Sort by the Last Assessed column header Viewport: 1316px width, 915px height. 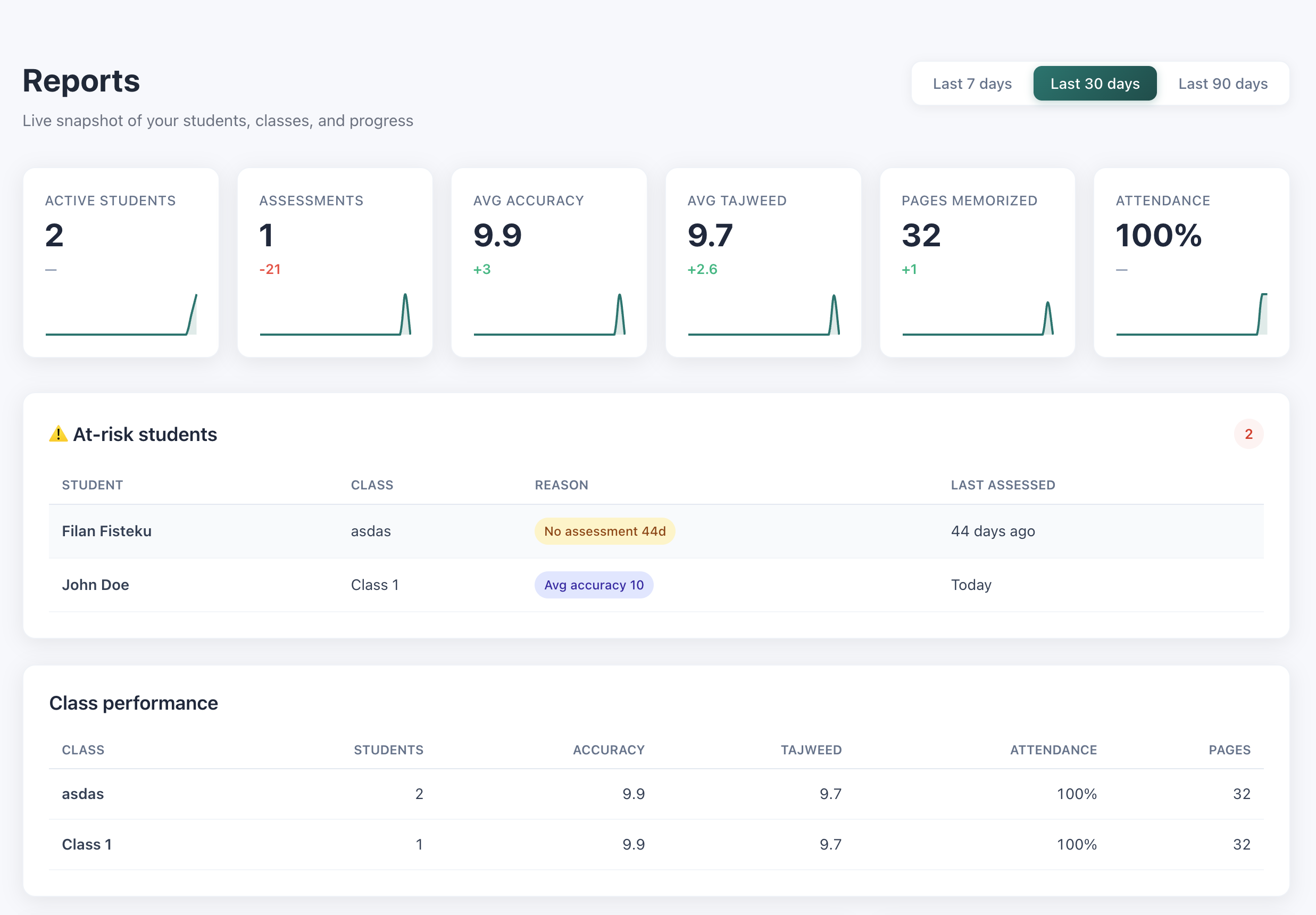click(1003, 485)
